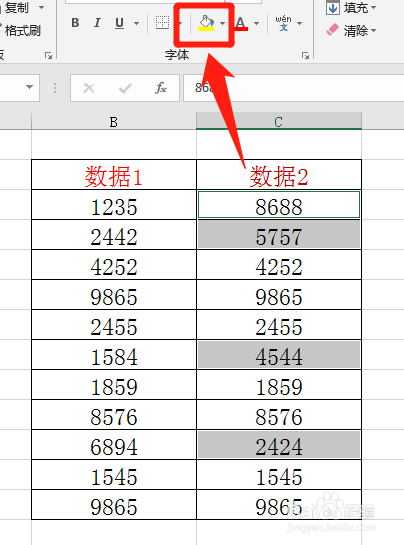
Task: Select cell 4252 in column C
Action: (x=279, y=265)
